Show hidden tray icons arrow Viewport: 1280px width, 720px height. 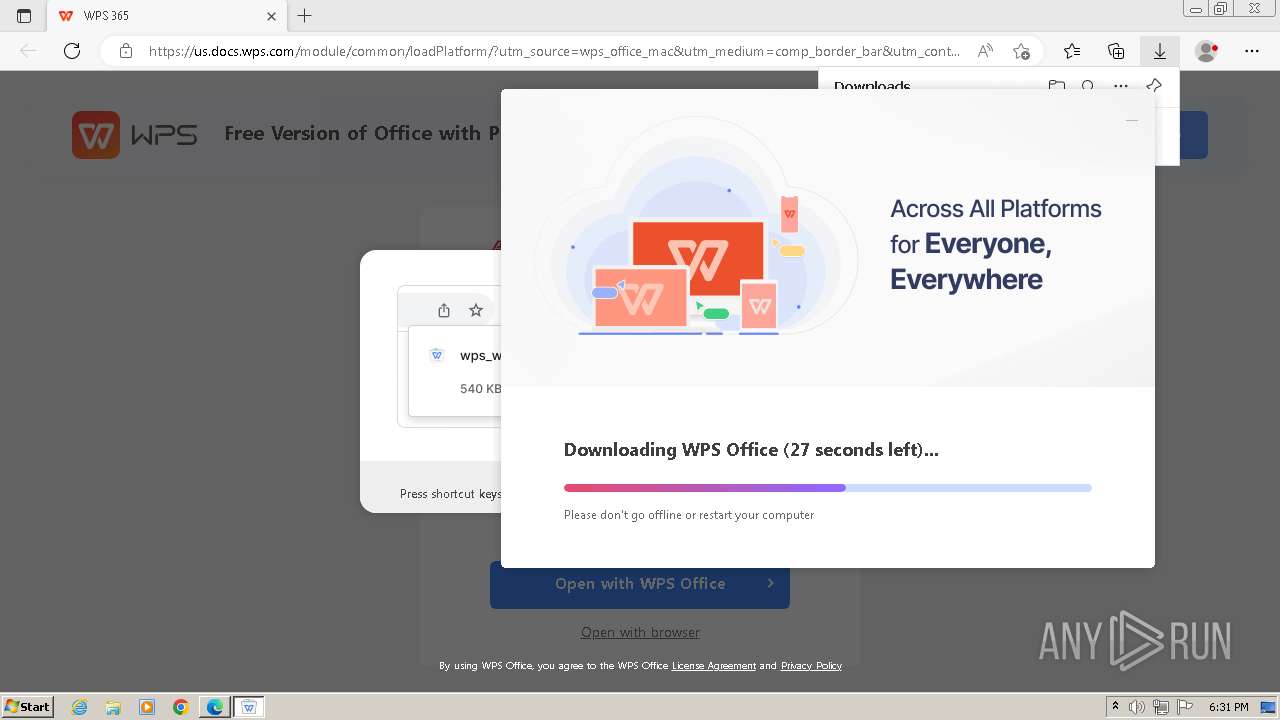1116,707
